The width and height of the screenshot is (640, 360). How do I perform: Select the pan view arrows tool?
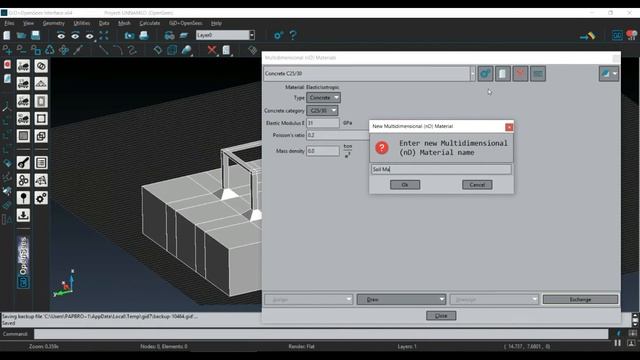click(x=64, y=50)
